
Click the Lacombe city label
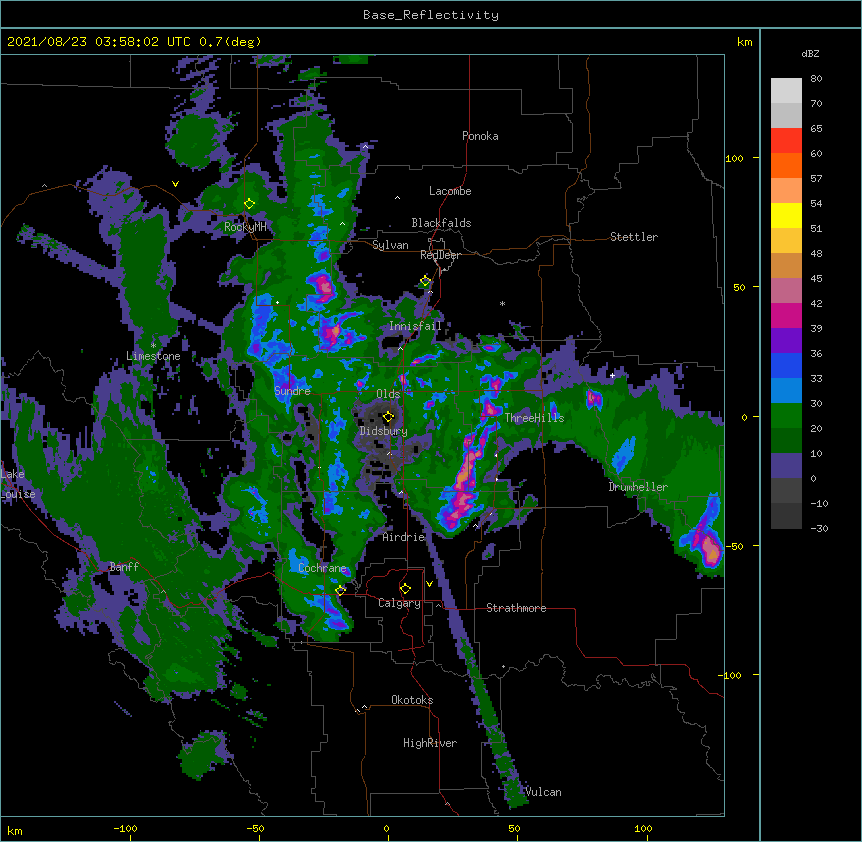[450, 191]
